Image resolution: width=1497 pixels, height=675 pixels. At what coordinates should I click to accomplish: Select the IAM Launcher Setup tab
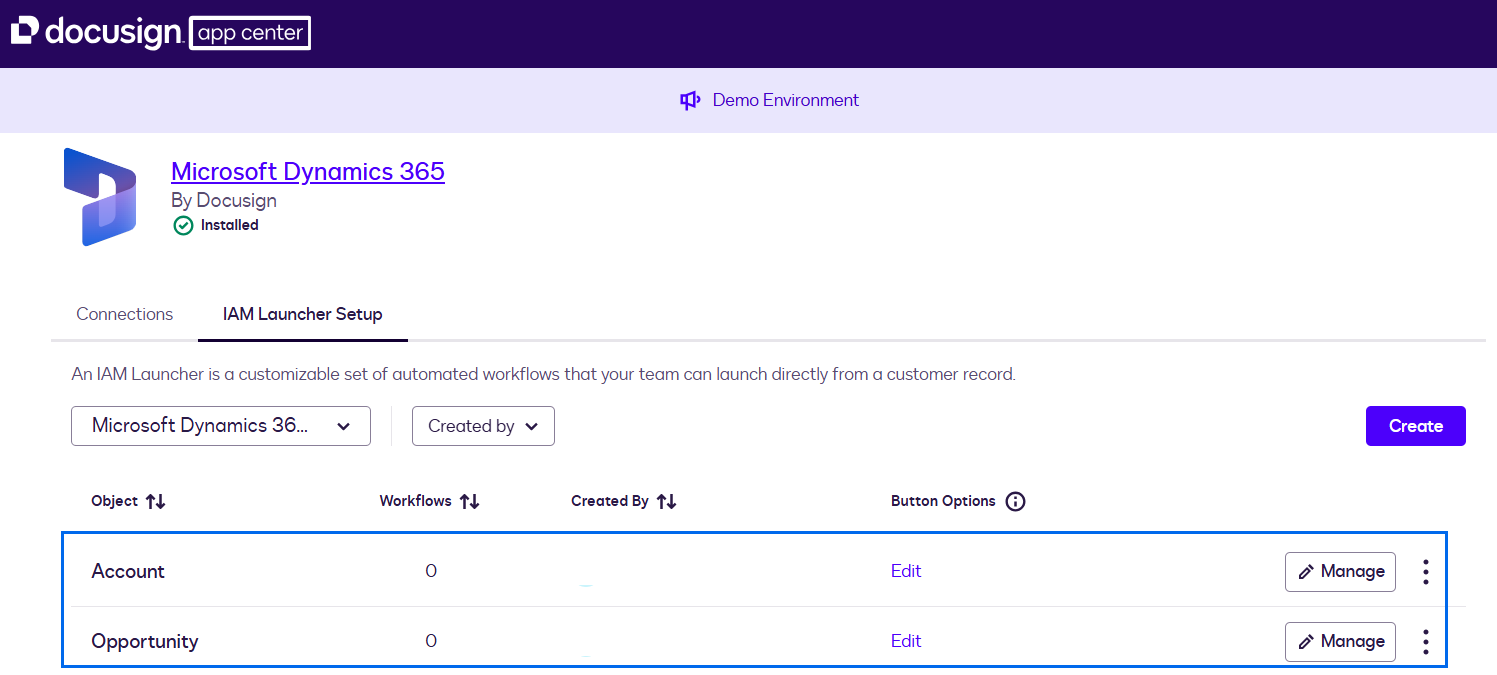[x=302, y=314]
